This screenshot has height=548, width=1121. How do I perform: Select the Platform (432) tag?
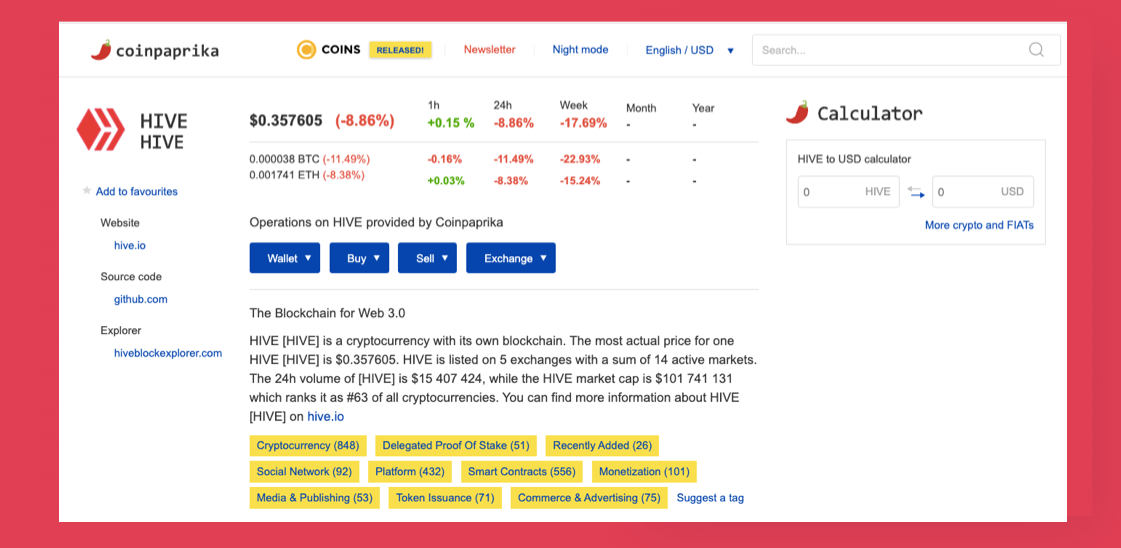pos(410,472)
